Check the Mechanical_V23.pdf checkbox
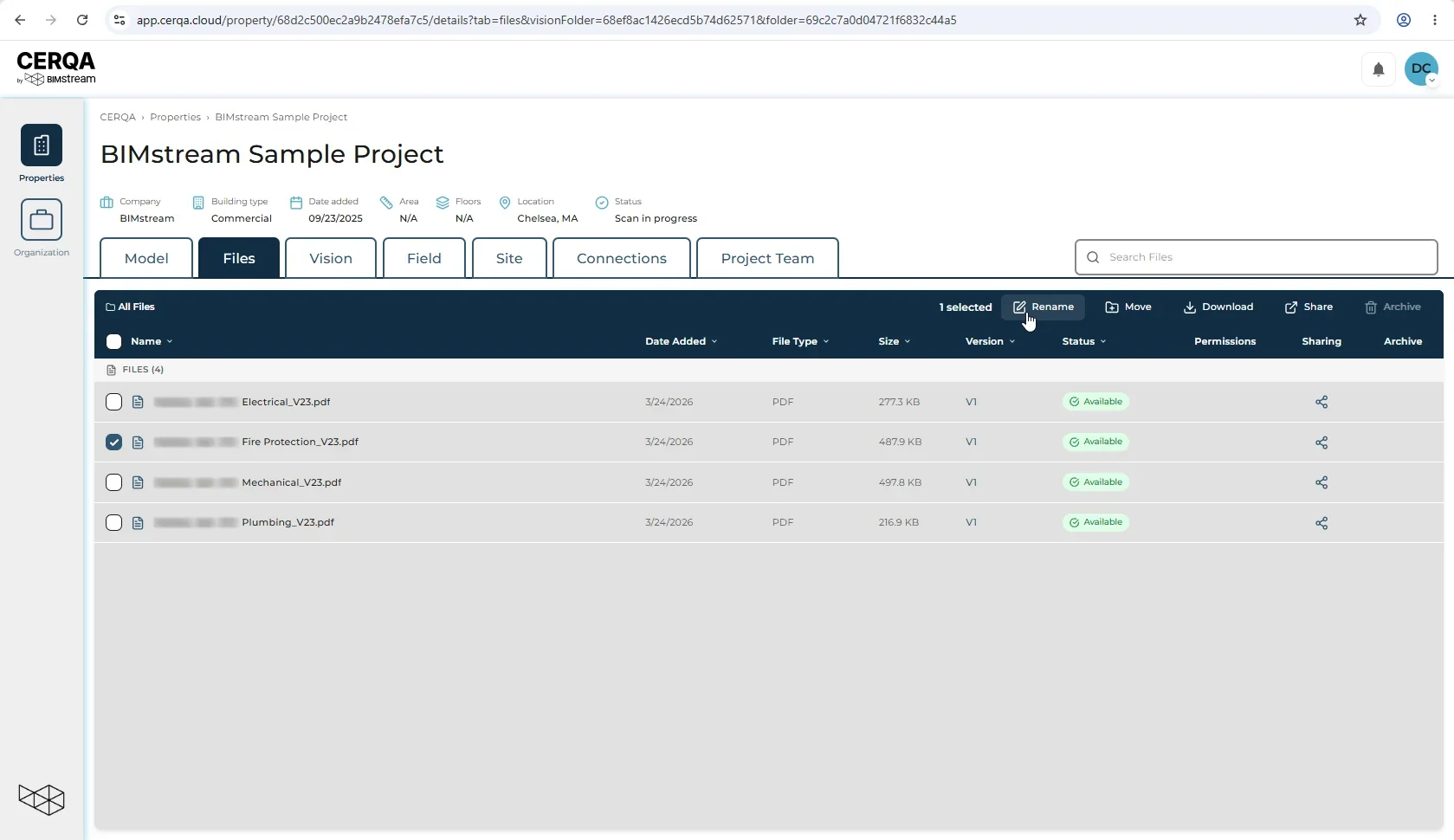Image resolution: width=1454 pixels, height=840 pixels. [113, 482]
